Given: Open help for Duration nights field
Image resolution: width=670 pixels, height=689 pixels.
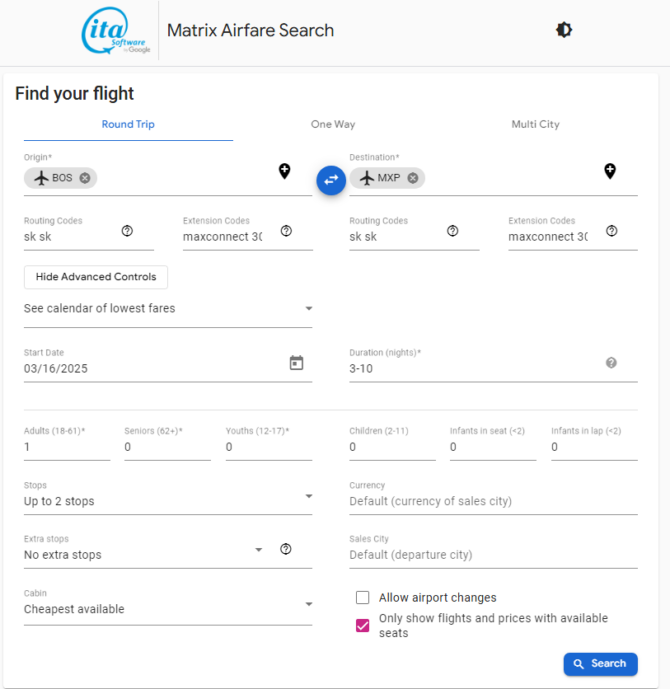Looking at the screenshot, I should click(611, 363).
